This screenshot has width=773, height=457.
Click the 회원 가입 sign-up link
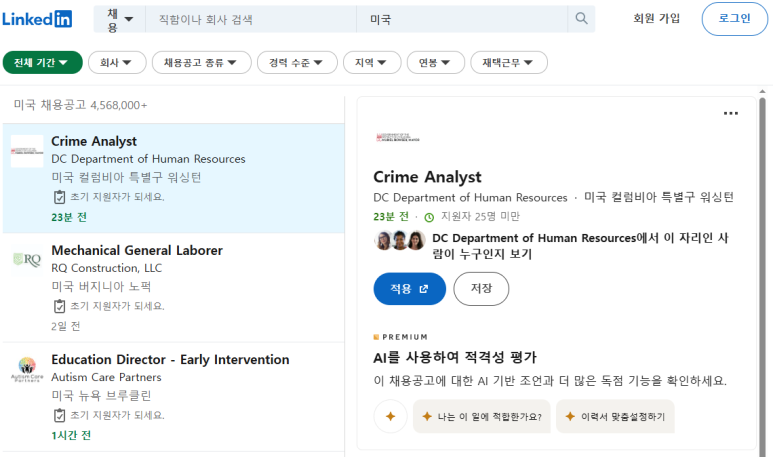click(657, 18)
